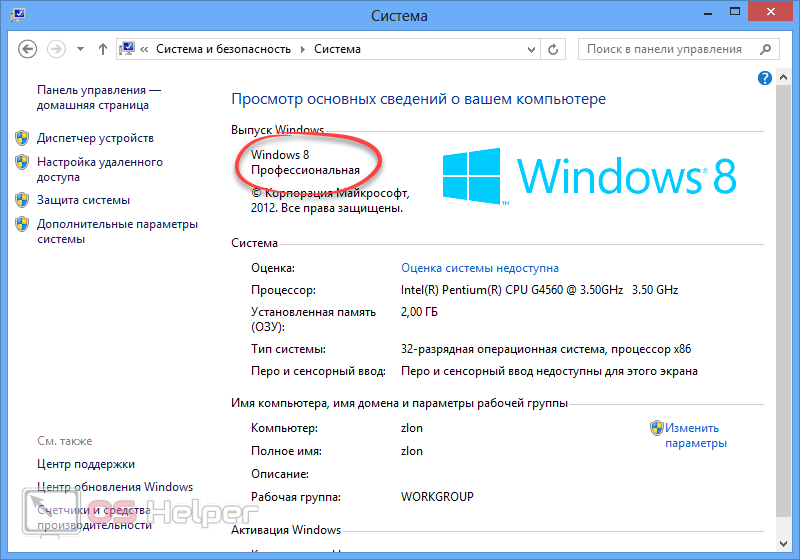Click the Forward navigation arrow
The width and height of the screenshot is (800, 560).
(x=56, y=49)
